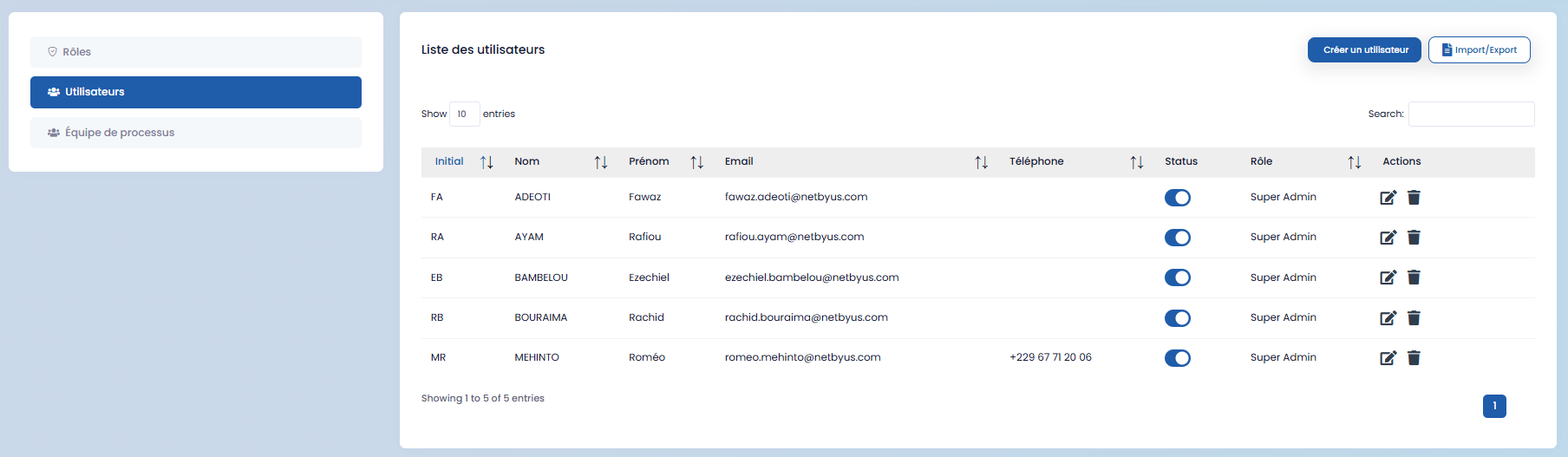Click trash icon for BOURAIMA Rachid
Image resolution: width=1568 pixels, height=457 pixels.
tap(1414, 318)
